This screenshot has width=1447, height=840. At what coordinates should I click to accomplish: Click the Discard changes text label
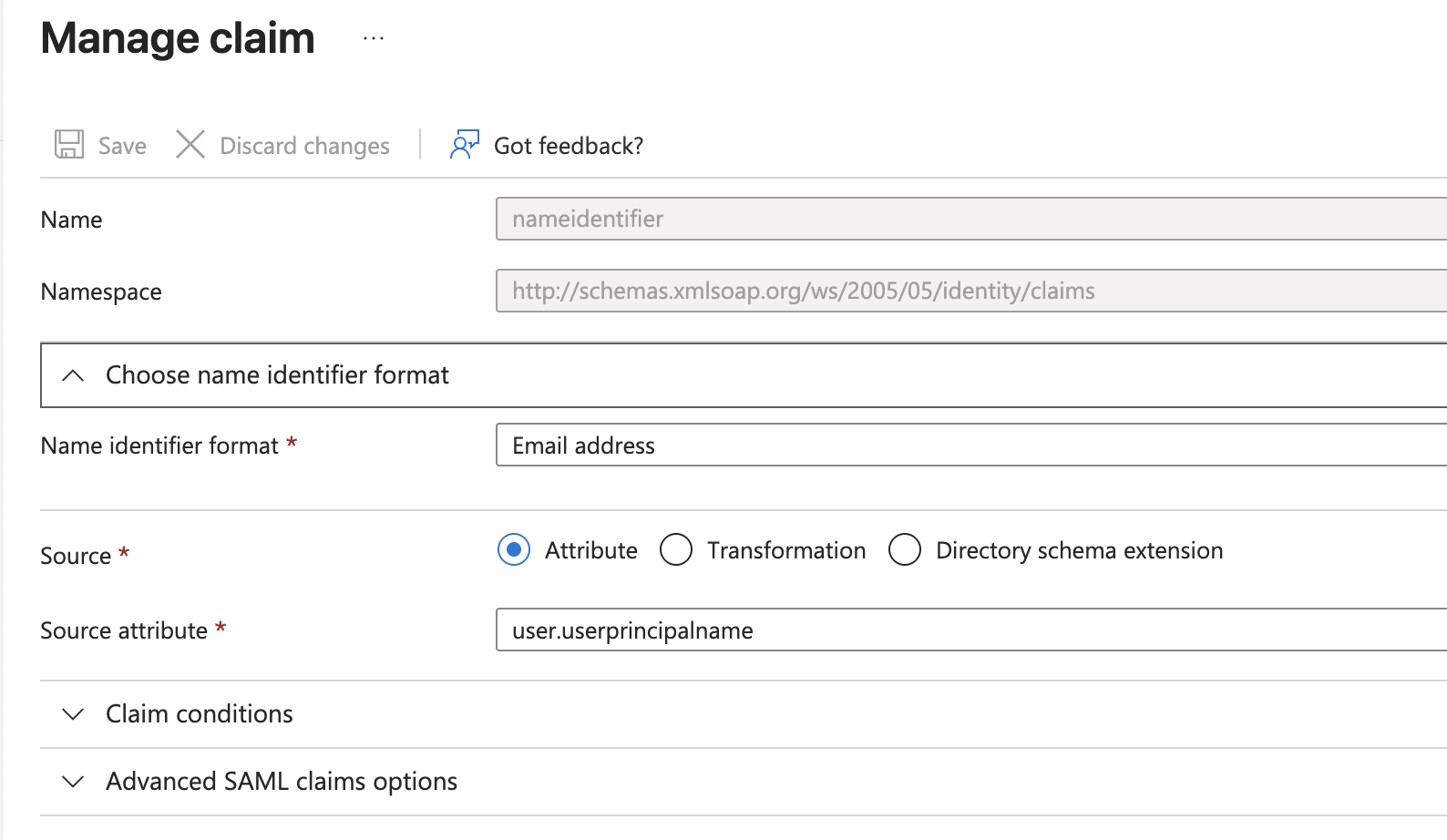(304, 146)
